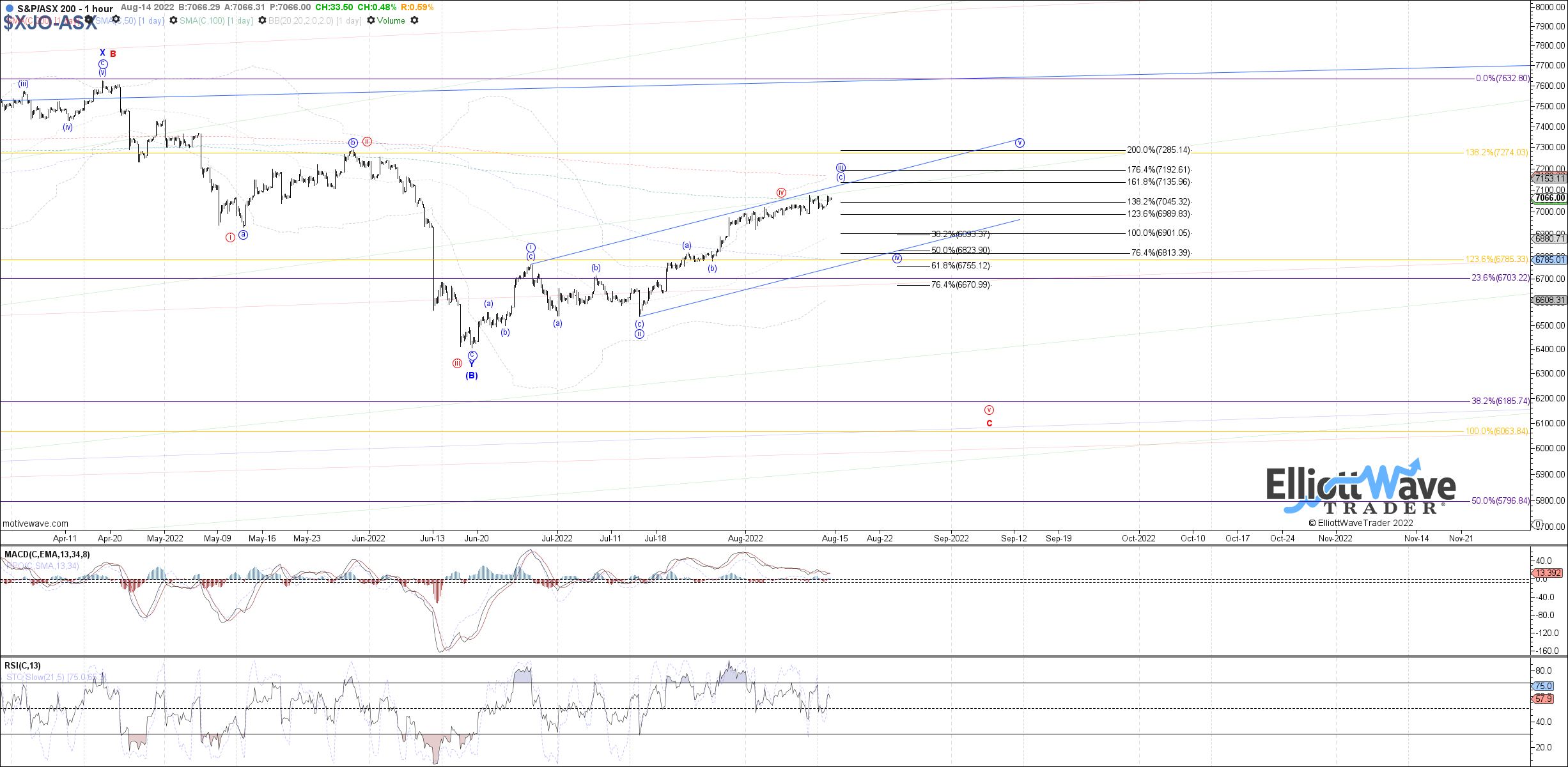Select red circled iii label at June low
The image size is (1568, 767).
point(457,363)
